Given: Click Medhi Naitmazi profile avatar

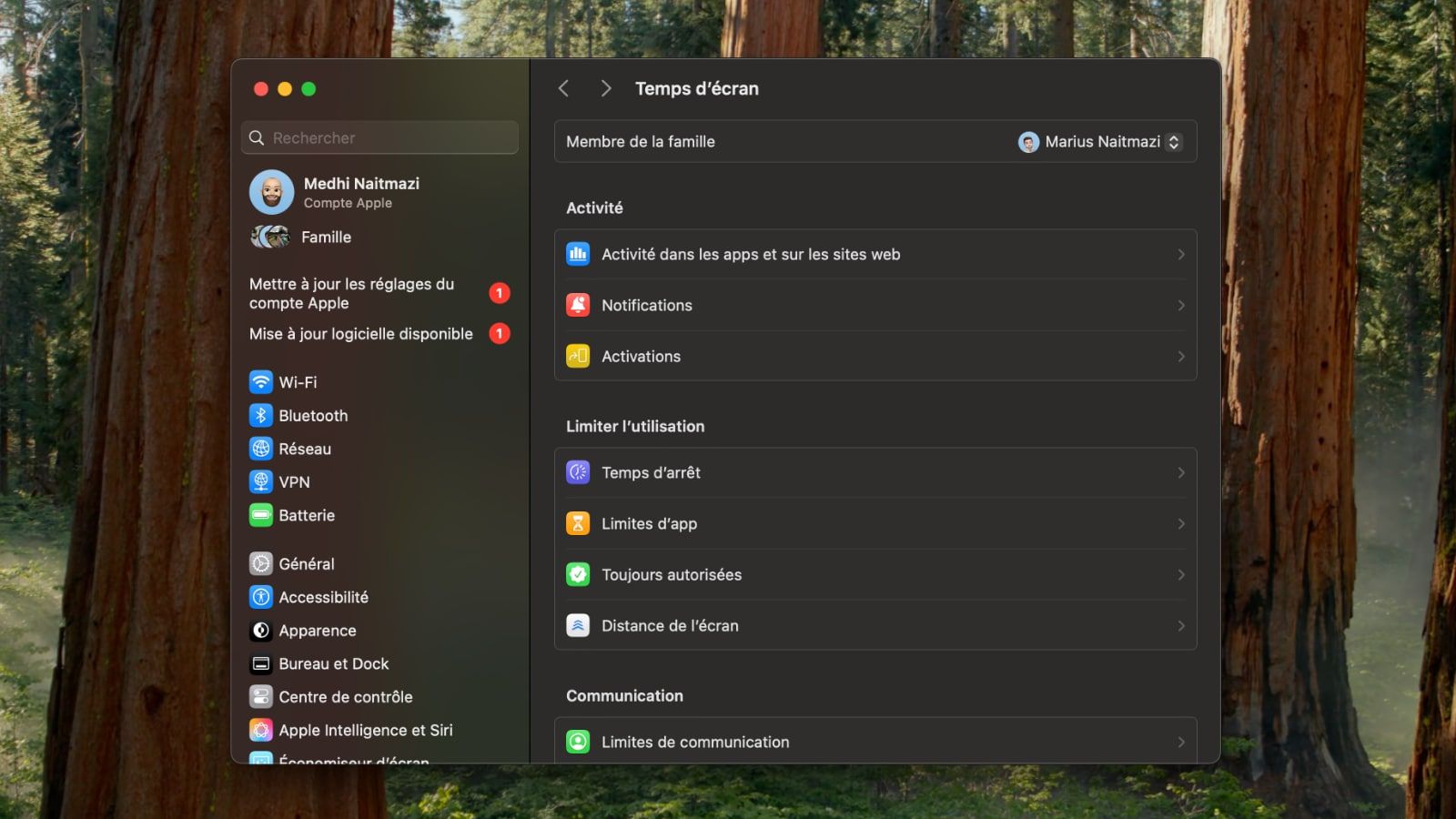Looking at the screenshot, I should tap(271, 191).
